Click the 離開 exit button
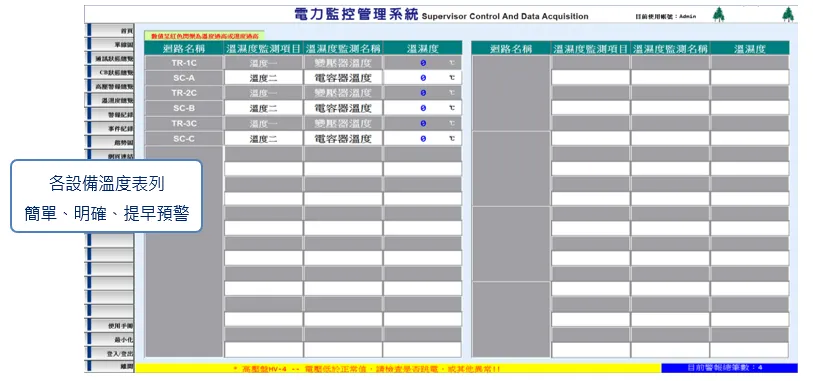Screen dimensions: 813x381 tap(110, 366)
